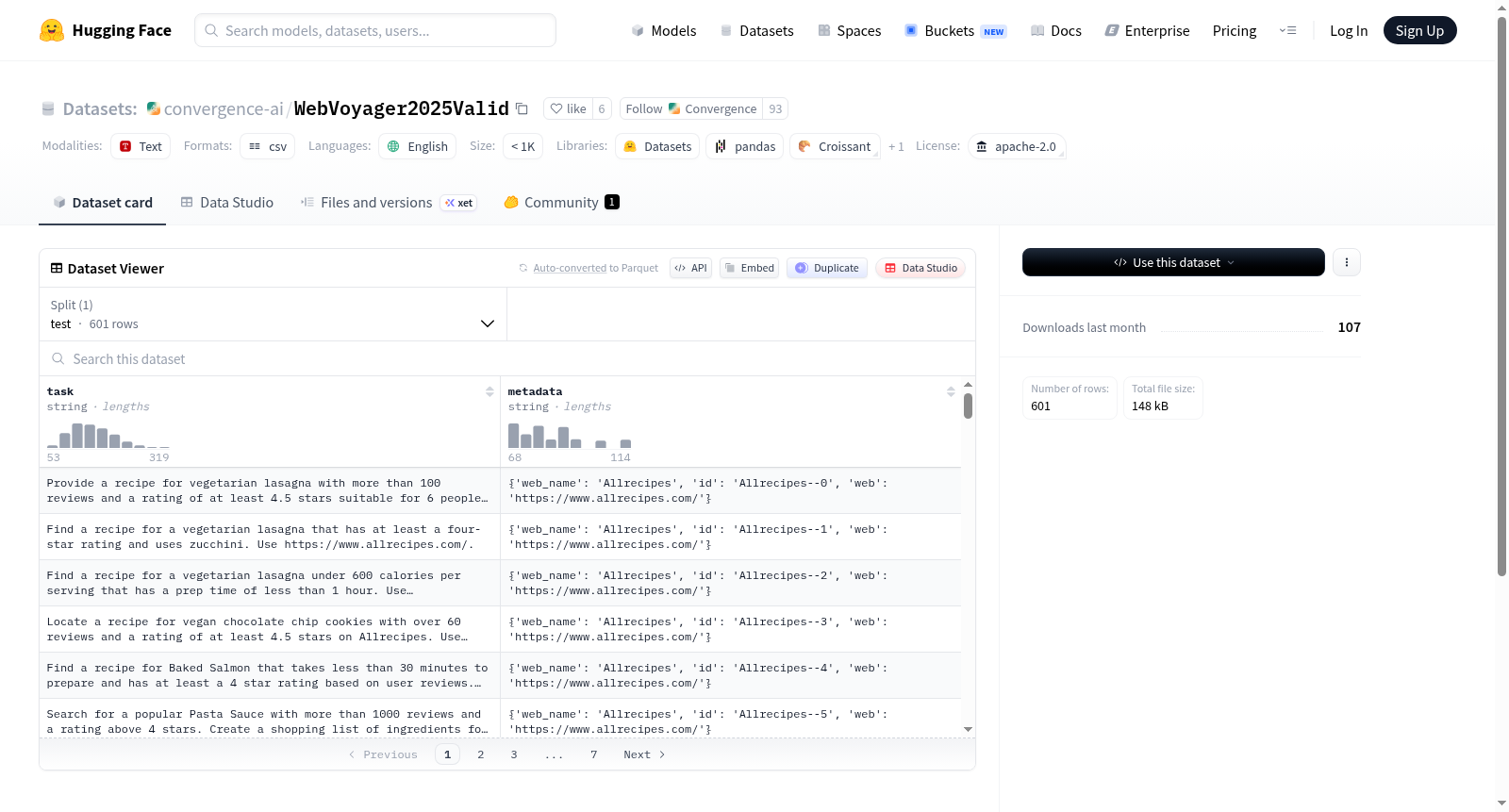The image size is (1509, 812).
Task: Open Docs in the top navigation
Action: (x=1056, y=30)
